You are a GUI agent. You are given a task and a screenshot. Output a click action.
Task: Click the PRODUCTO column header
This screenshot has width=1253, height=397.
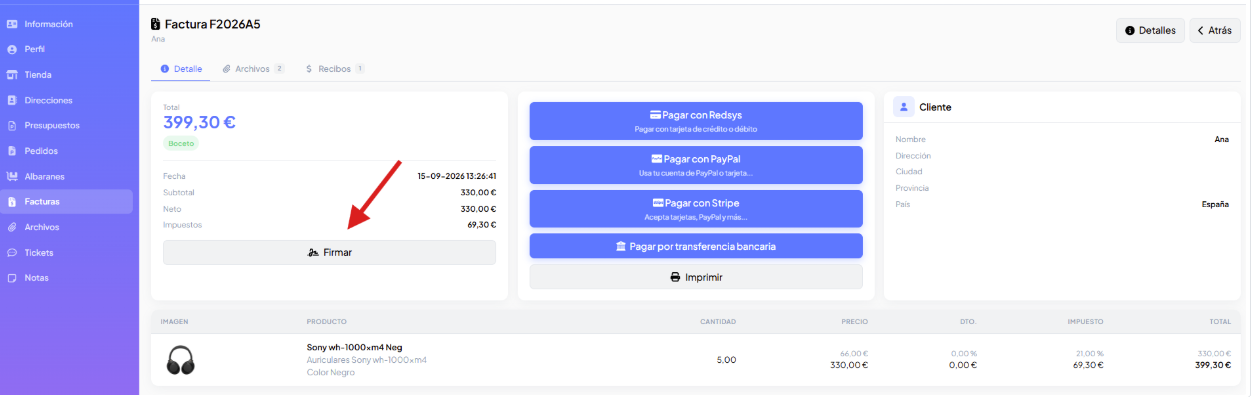[x=327, y=322]
